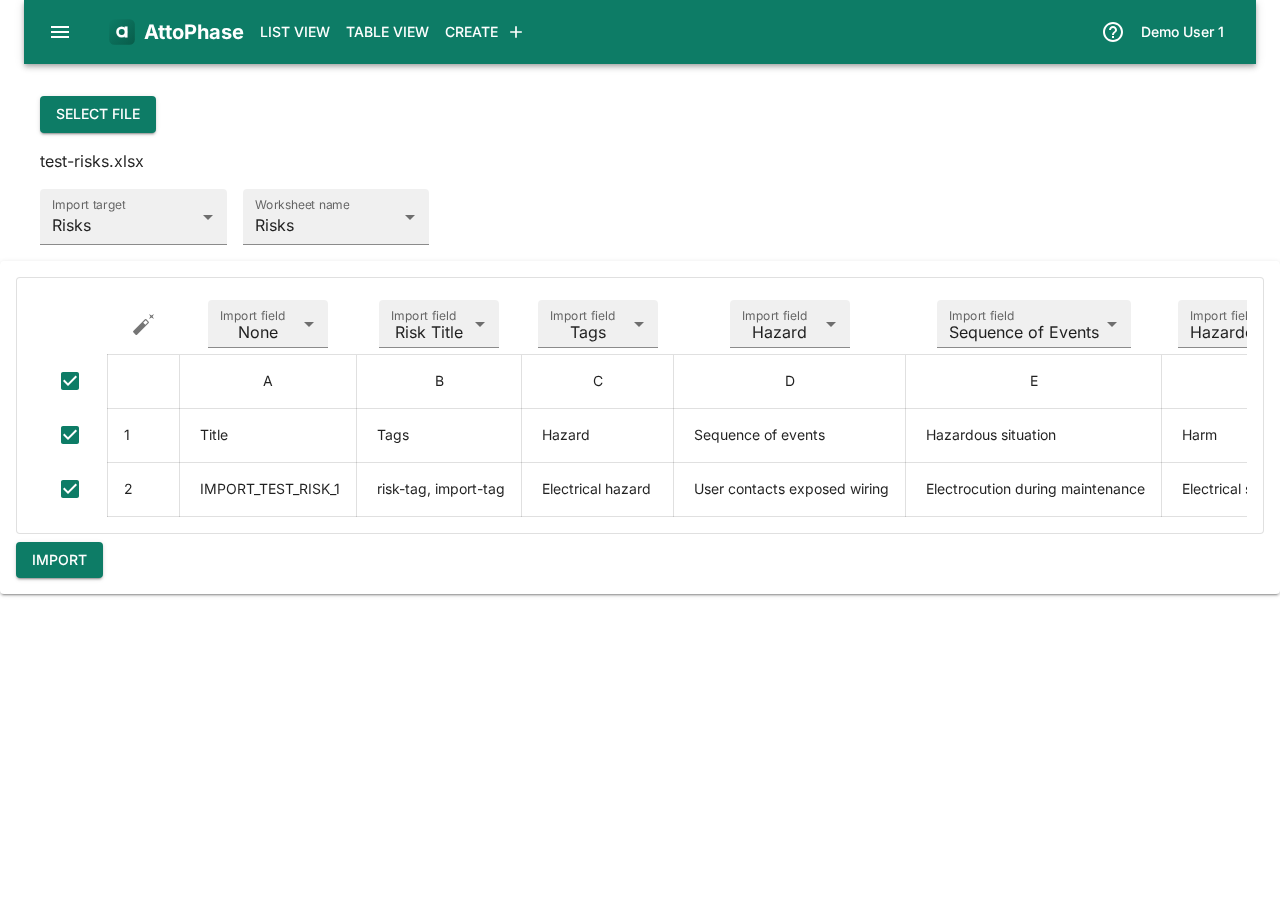
Task: Click the AttoPhase logo
Action: tap(176, 31)
